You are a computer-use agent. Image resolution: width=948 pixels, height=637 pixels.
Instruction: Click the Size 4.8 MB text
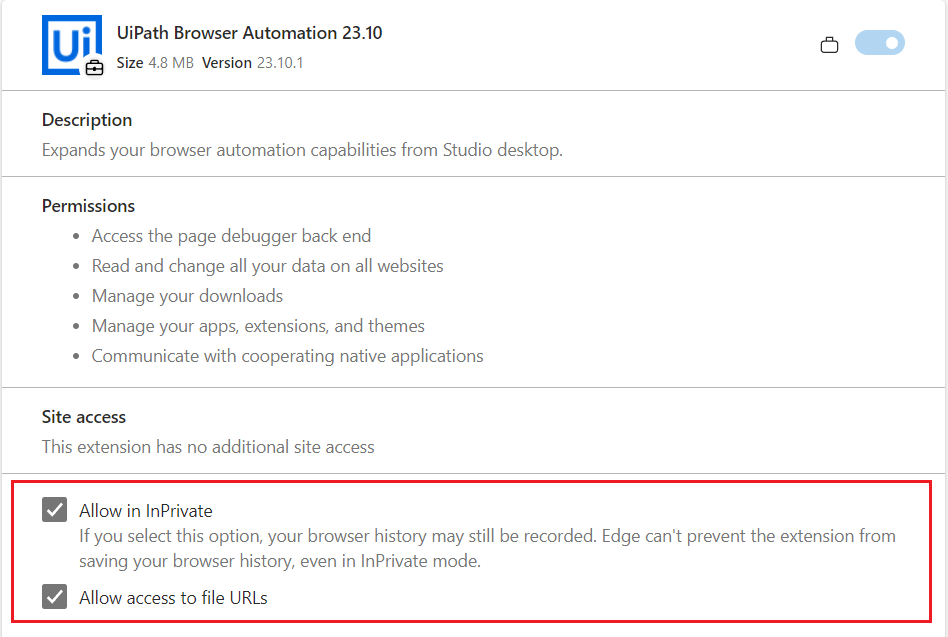(x=153, y=63)
